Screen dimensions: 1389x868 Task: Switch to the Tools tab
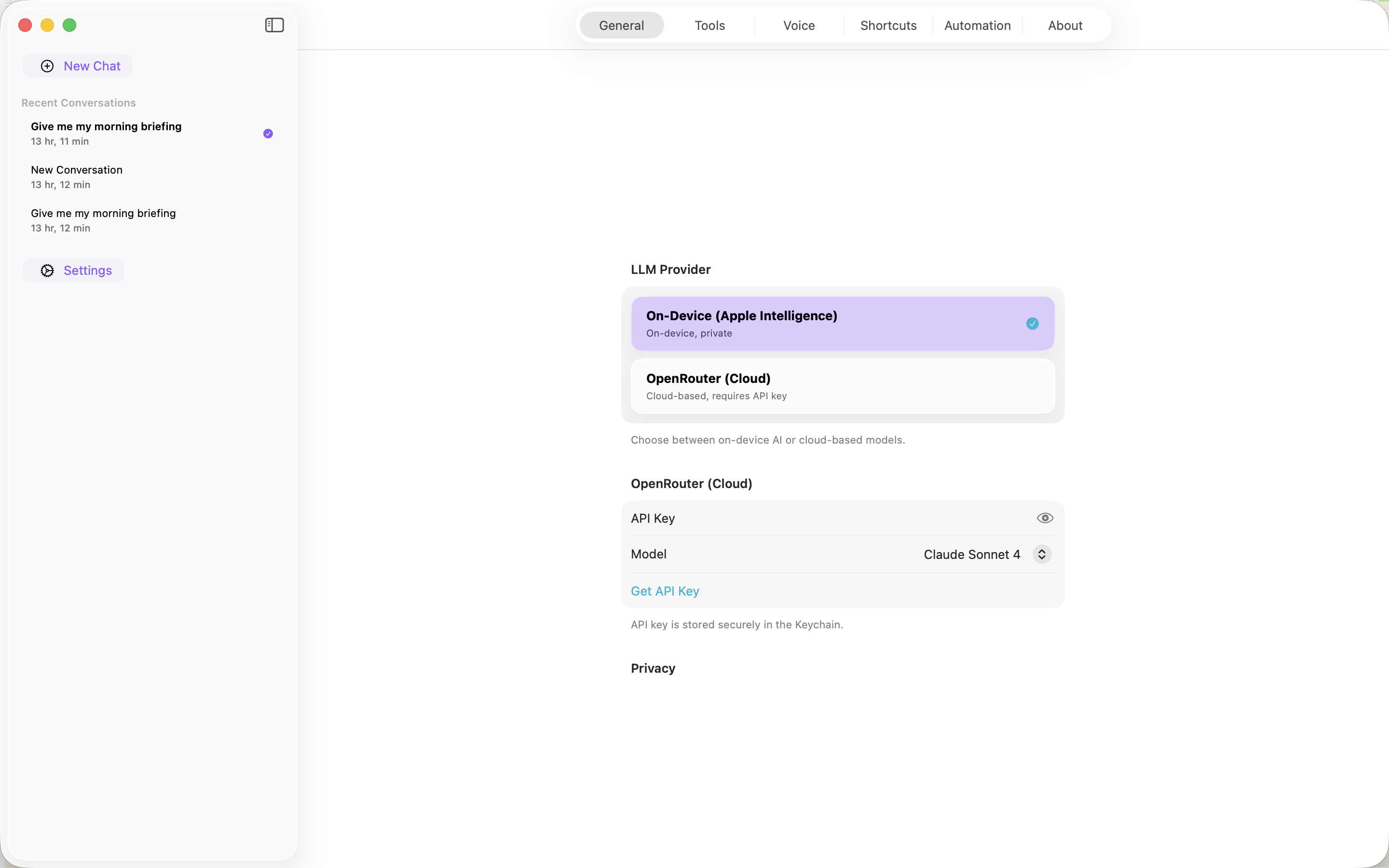pos(709,25)
